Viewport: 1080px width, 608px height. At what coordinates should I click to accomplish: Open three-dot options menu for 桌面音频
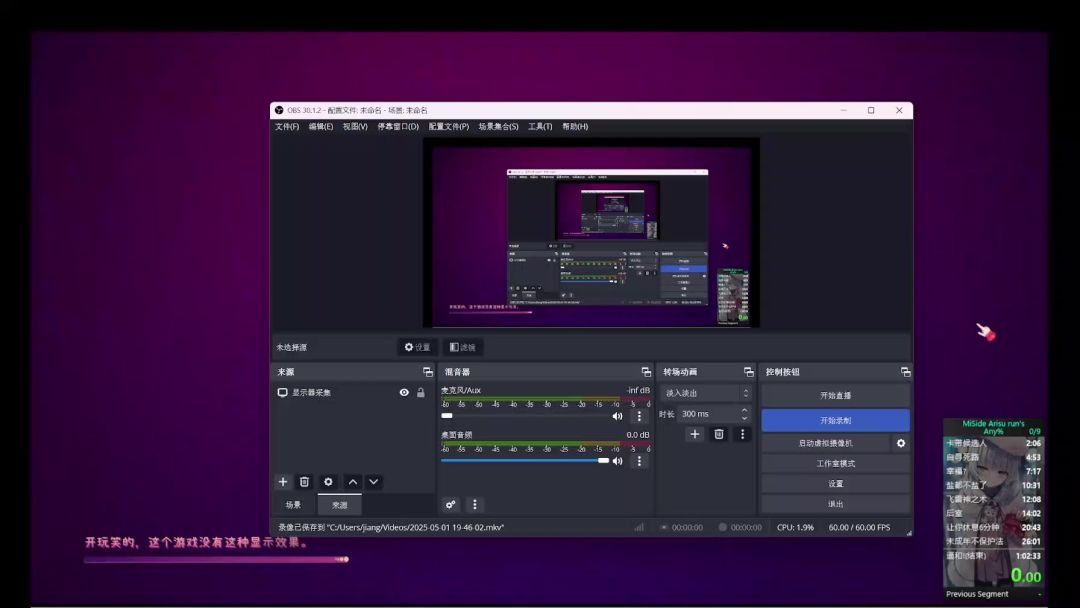tap(640, 461)
